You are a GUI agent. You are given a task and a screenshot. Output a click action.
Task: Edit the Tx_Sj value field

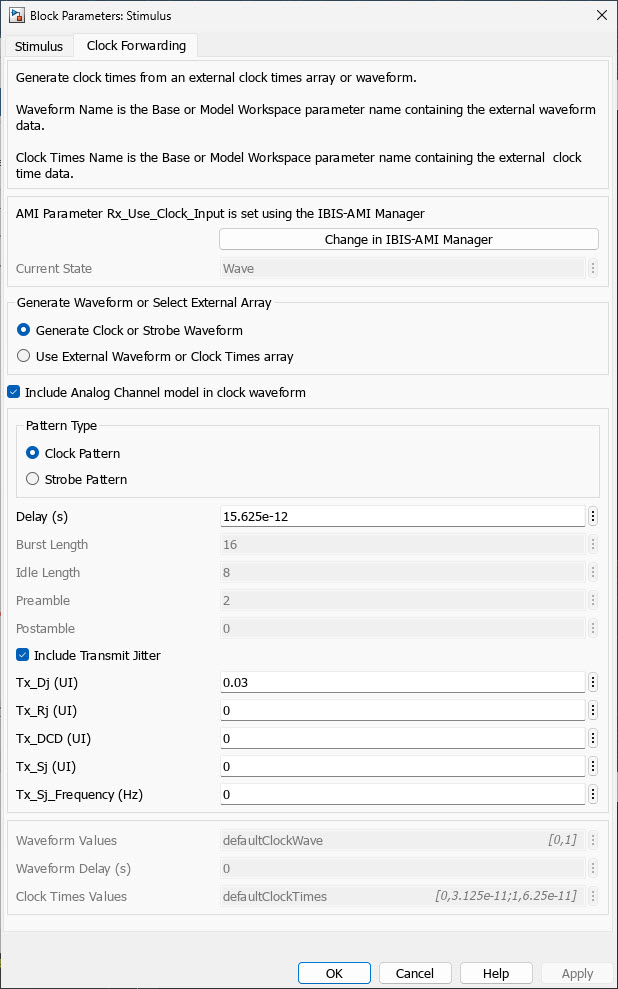point(400,766)
